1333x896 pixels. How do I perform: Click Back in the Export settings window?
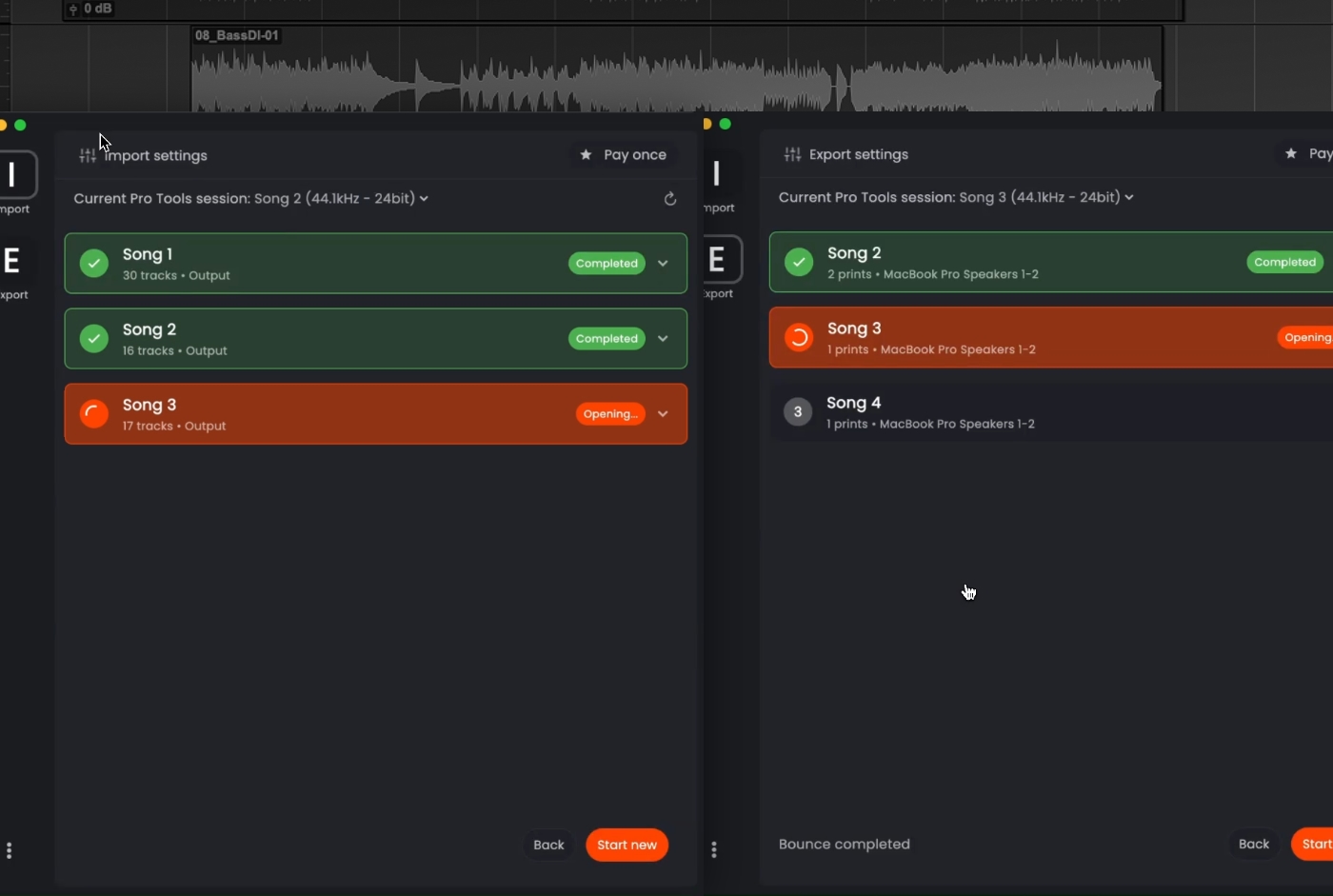point(1254,844)
